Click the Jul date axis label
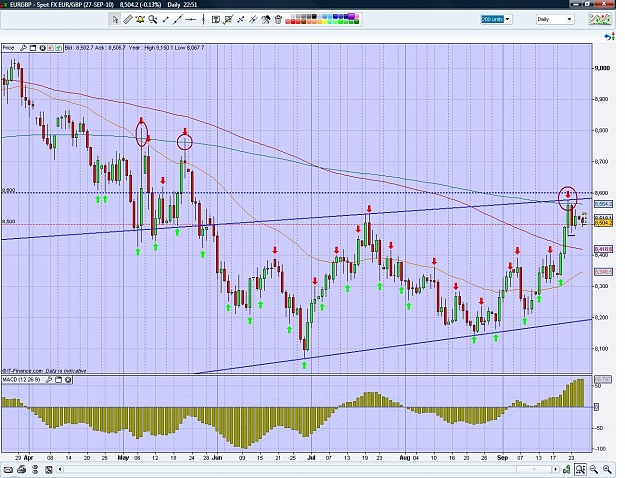This screenshot has width=625, height=478. (x=311, y=458)
